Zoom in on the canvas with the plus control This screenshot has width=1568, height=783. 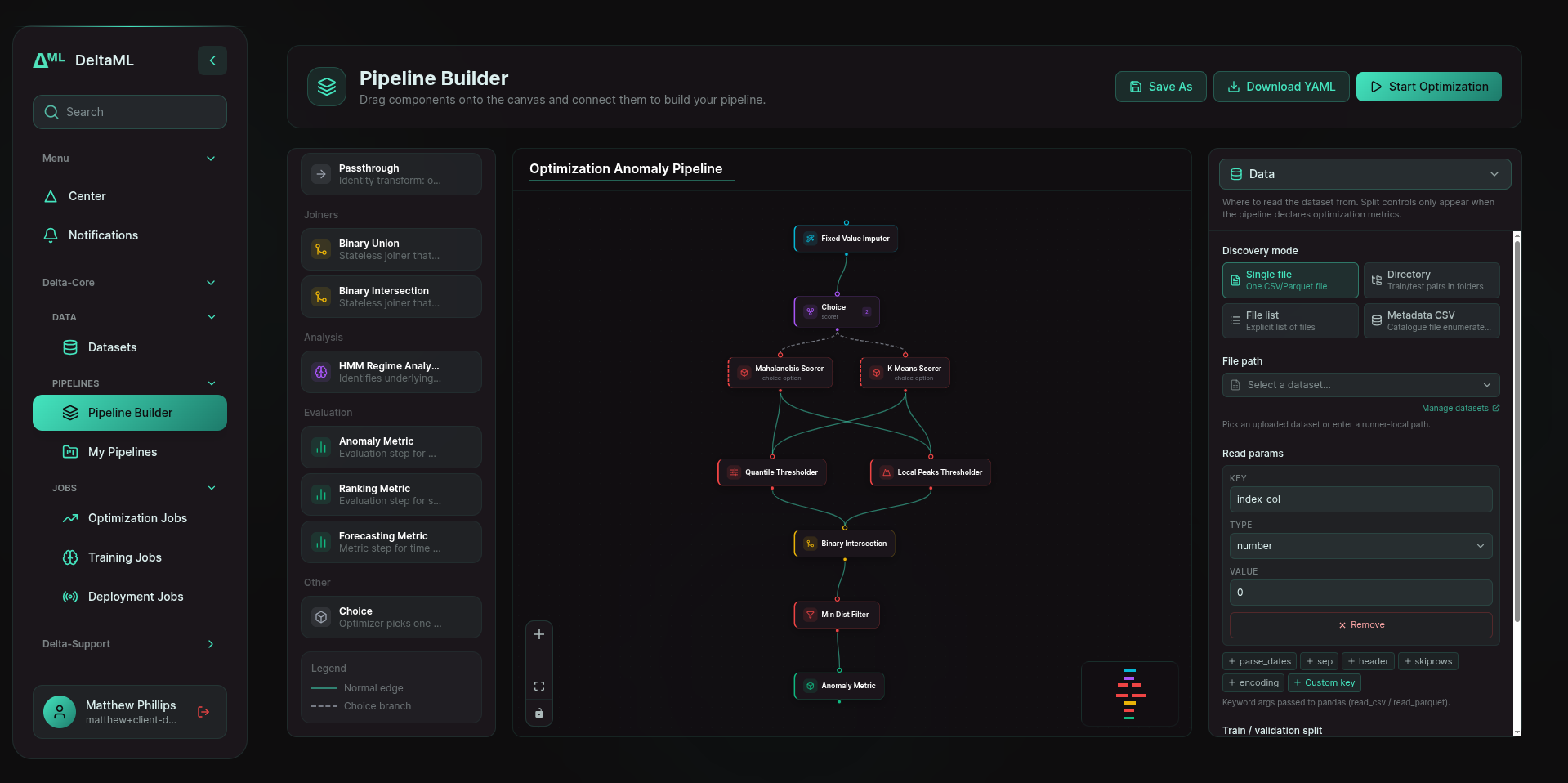coord(539,634)
